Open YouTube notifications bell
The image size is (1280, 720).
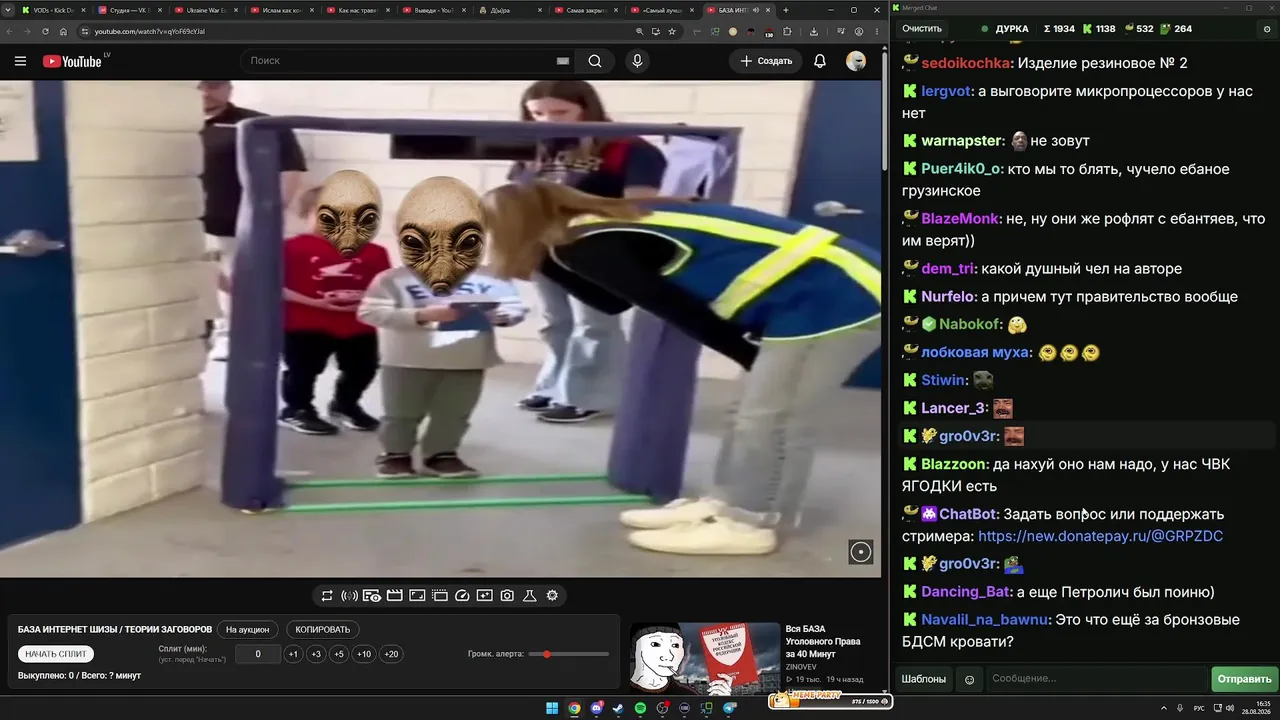click(820, 61)
